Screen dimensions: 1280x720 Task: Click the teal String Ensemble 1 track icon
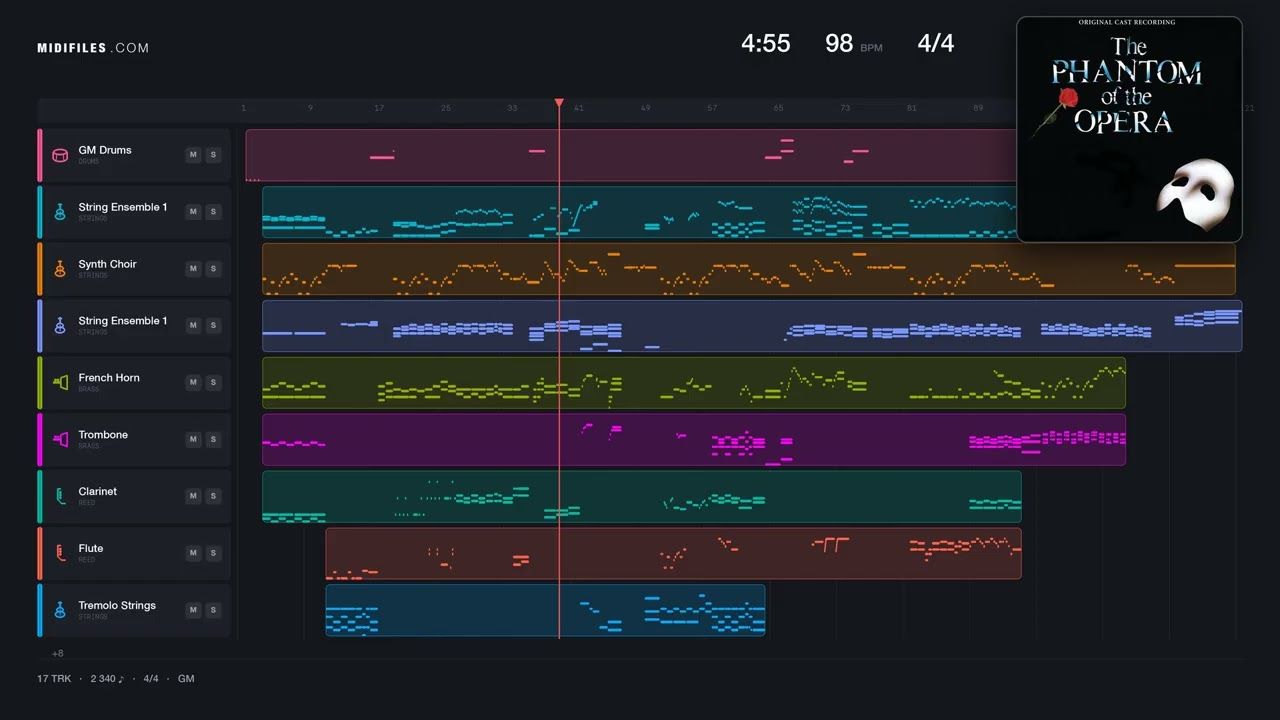click(60, 212)
